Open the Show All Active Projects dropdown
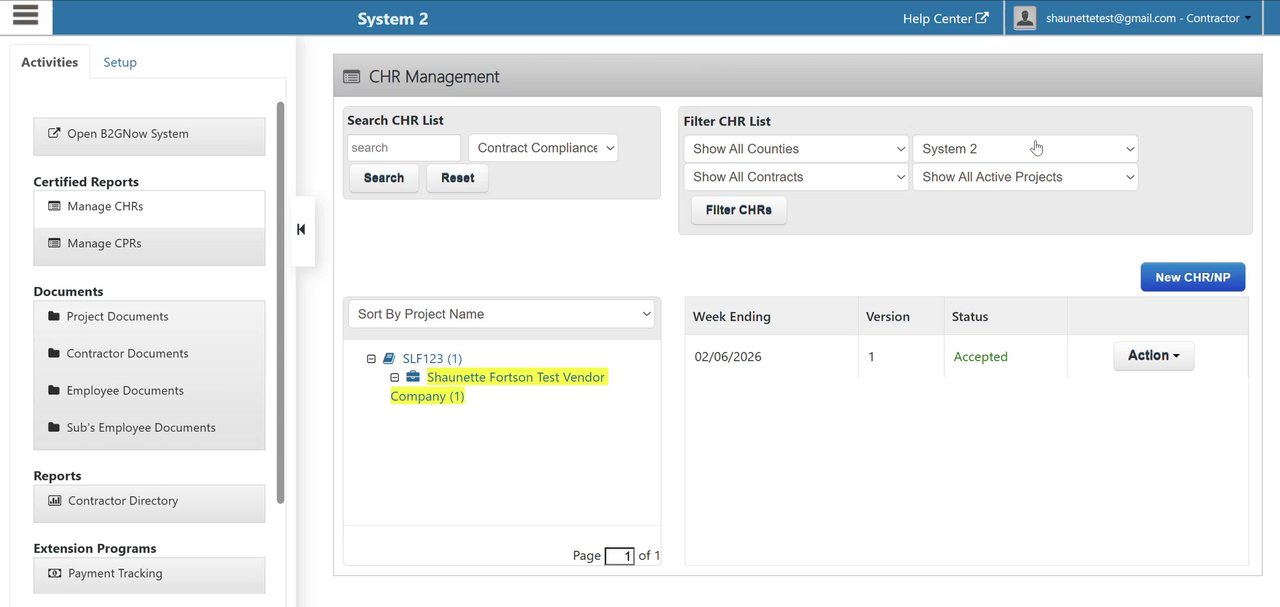1280x607 pixels. [1025, 177]
